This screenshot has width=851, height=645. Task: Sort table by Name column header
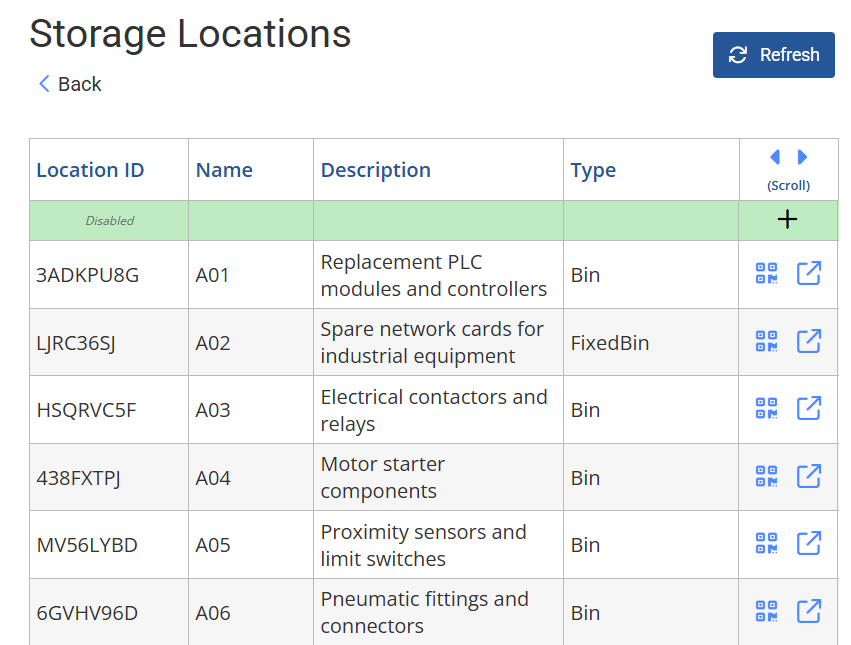tap(224, 170)
